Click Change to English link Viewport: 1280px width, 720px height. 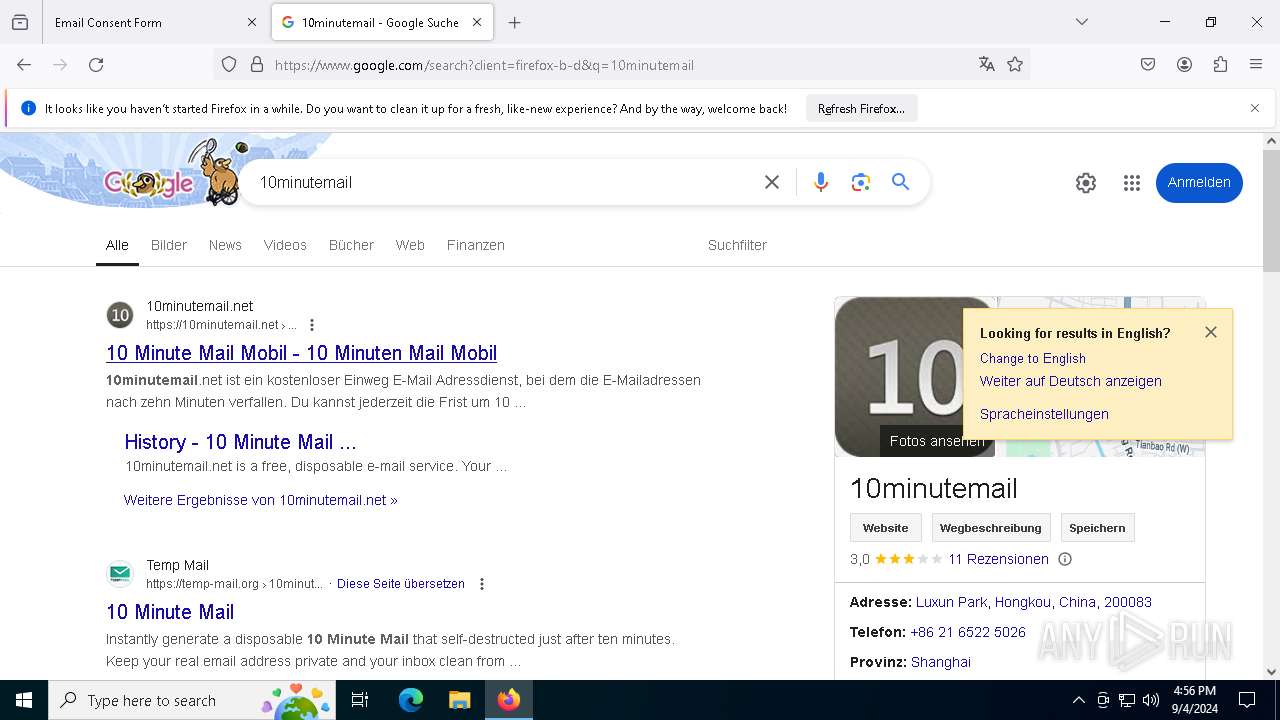point(1033,358)
